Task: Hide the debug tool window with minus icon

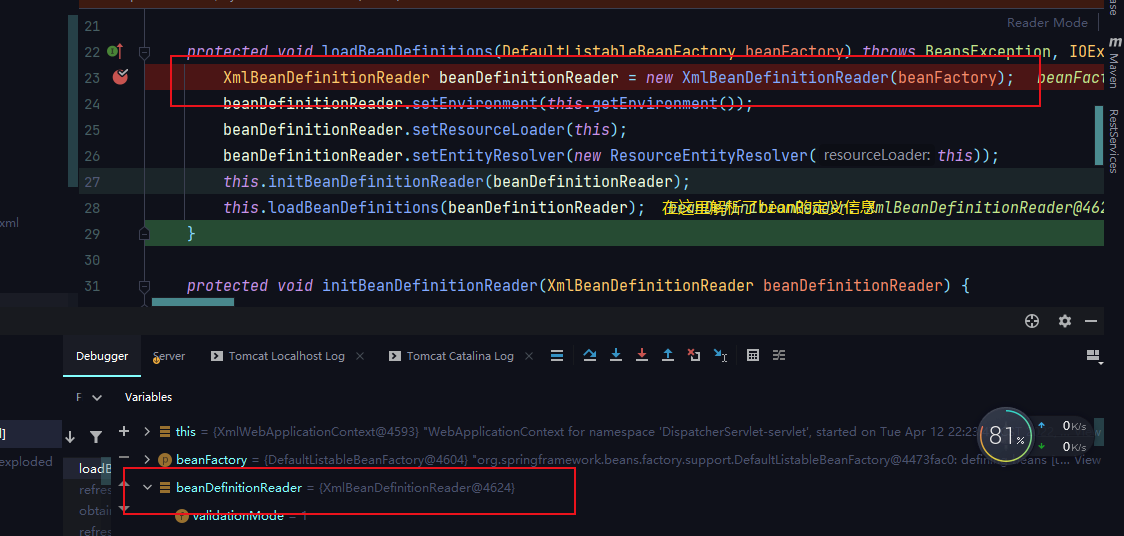Action: pyautogui.click(x=1091, y=321)
